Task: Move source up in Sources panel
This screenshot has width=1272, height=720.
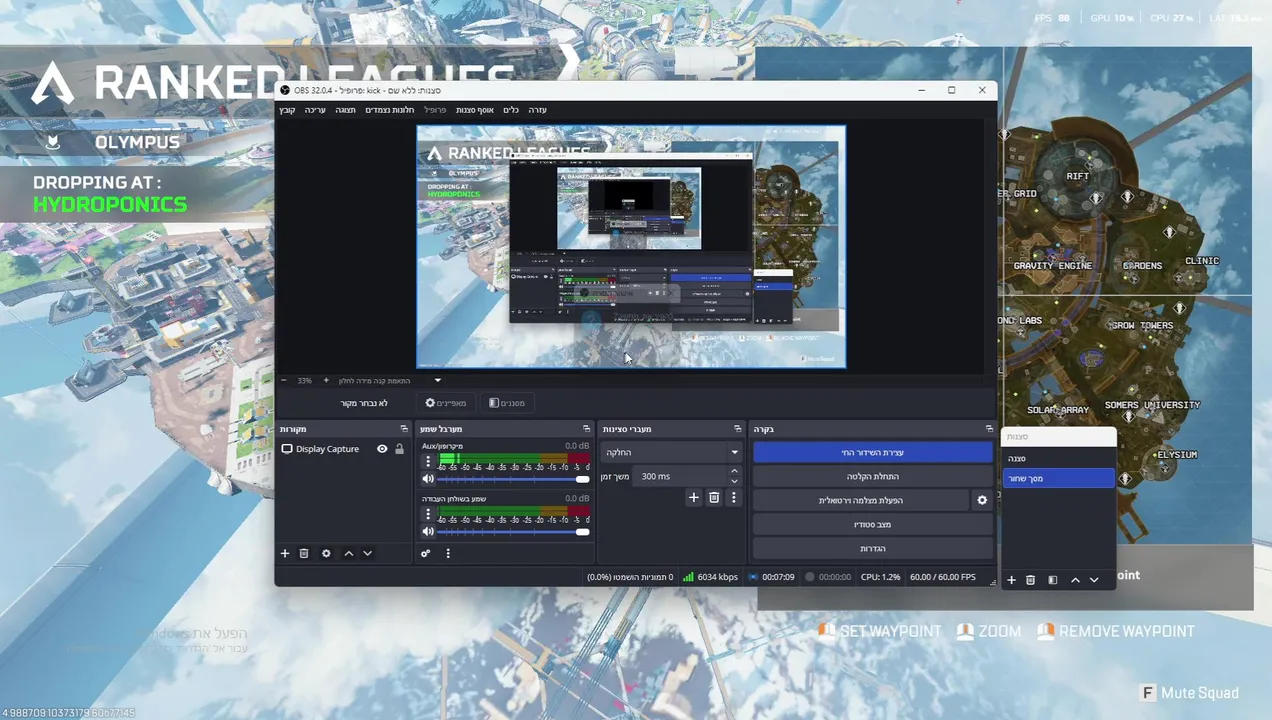Action: point(349,553)
